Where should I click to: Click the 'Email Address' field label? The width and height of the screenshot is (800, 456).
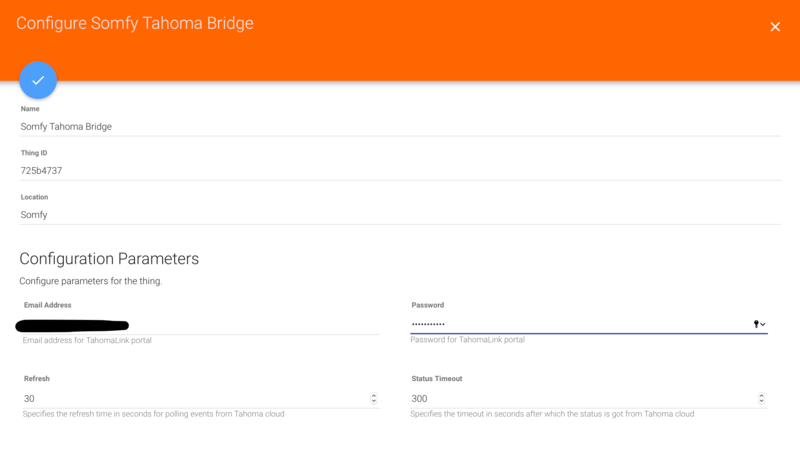coord(47,305)
